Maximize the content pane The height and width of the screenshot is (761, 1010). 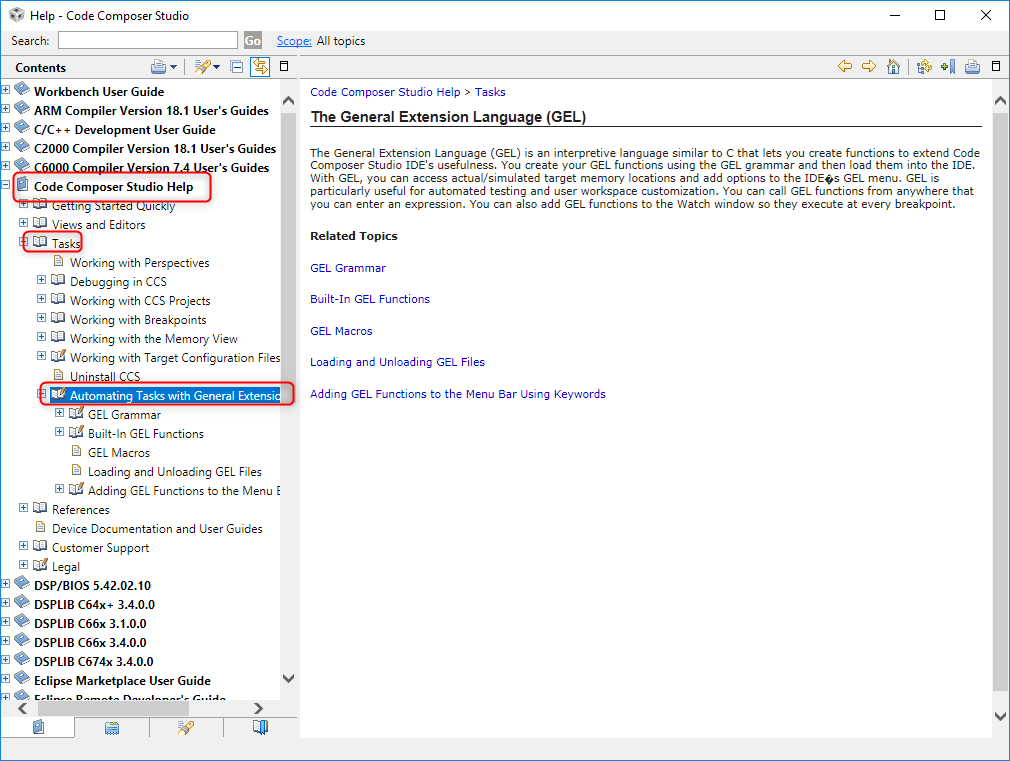(995, 66)
